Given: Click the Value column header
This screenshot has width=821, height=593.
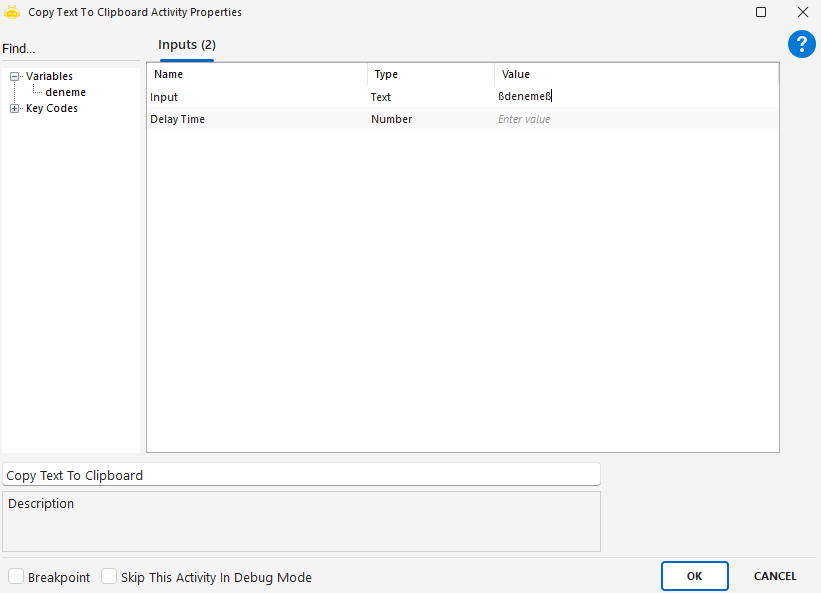Looking at the screenshot, I should [x=516, y=74].
